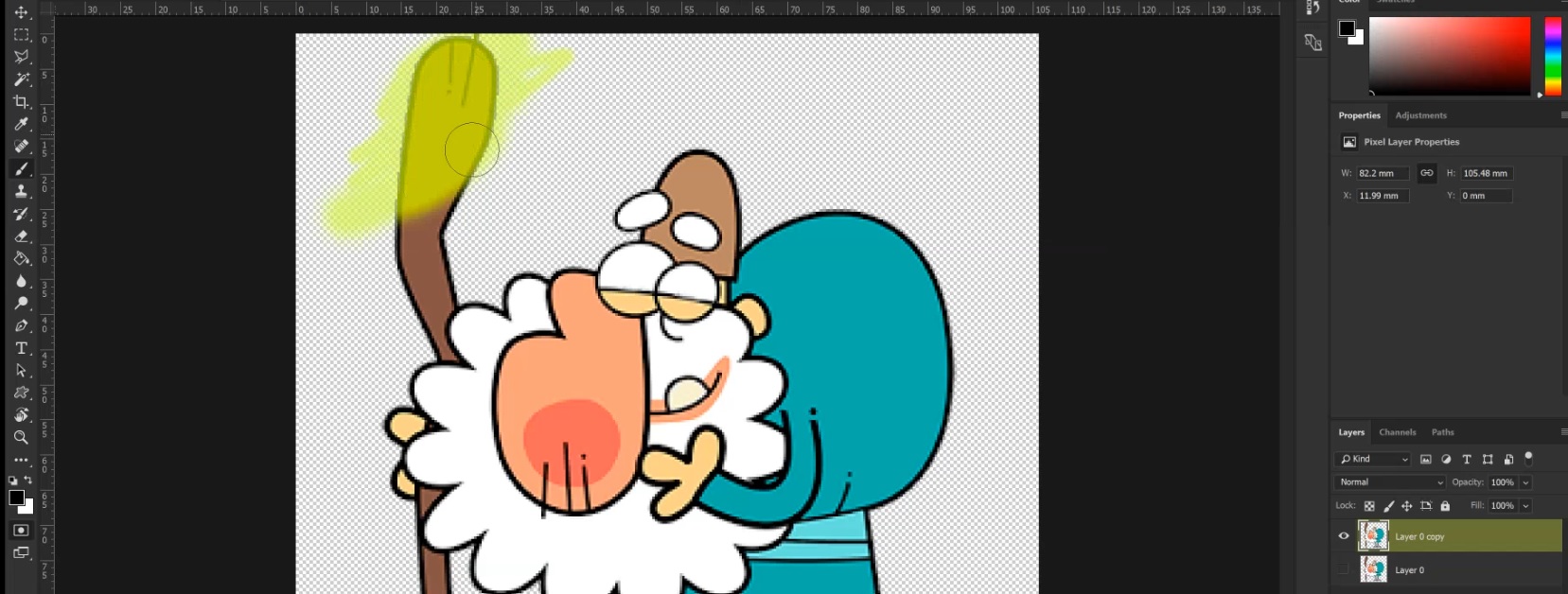This screenshot has width=1568, height=594.
Task: Select the Polygonal Lasso tool
Action: 21,57
